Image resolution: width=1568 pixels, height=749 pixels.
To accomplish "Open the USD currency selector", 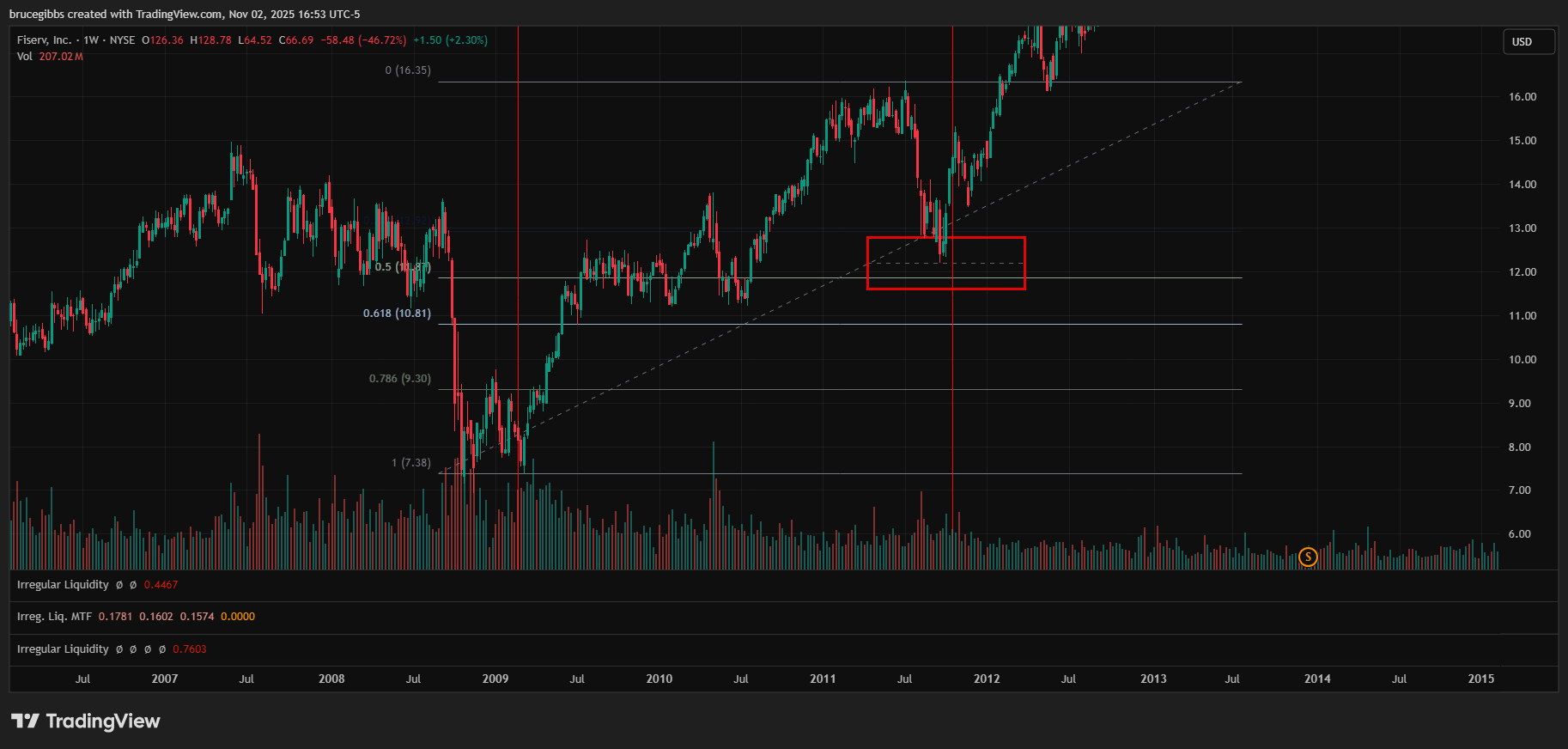I will 1527,42.
